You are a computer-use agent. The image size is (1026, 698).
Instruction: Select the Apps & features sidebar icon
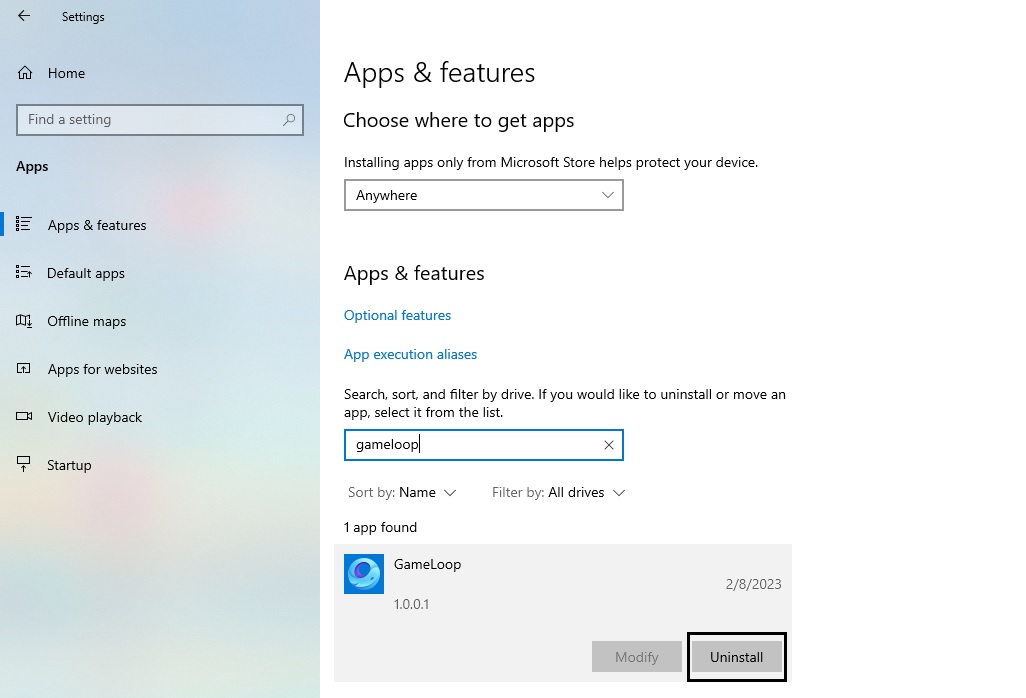point(27,224)
